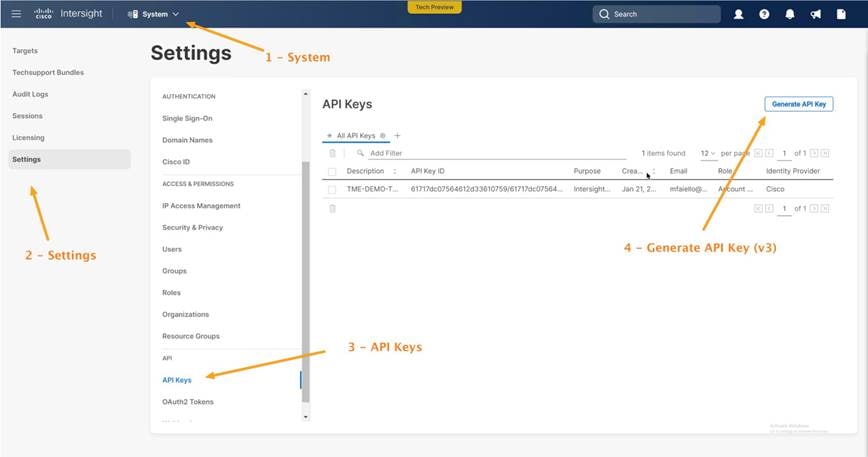Open Roles settings
Image resolution: width=868 pixels, height=457 pixels.
coord(171,293)
